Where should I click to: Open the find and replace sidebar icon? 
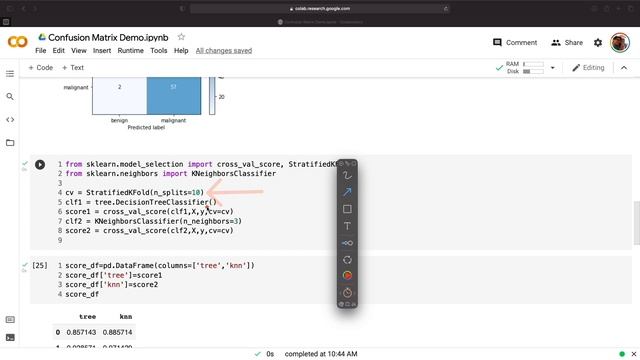tap(10, 96)
